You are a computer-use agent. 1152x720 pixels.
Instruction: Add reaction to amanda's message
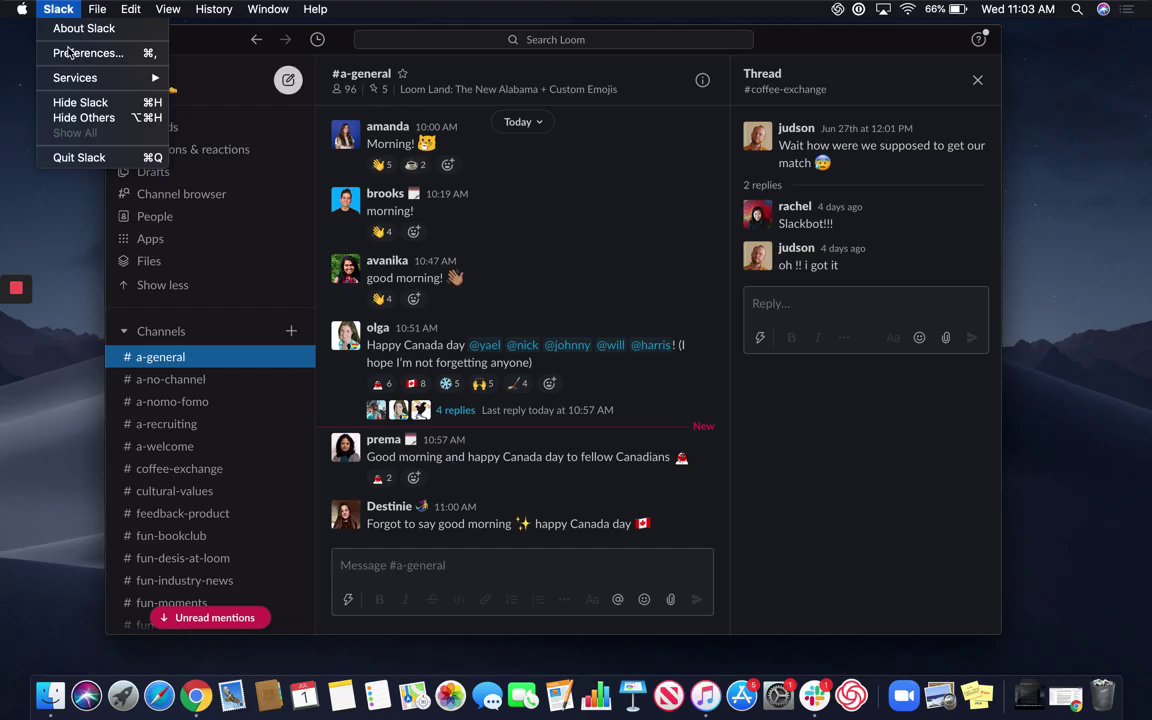(x=447, y=165)
